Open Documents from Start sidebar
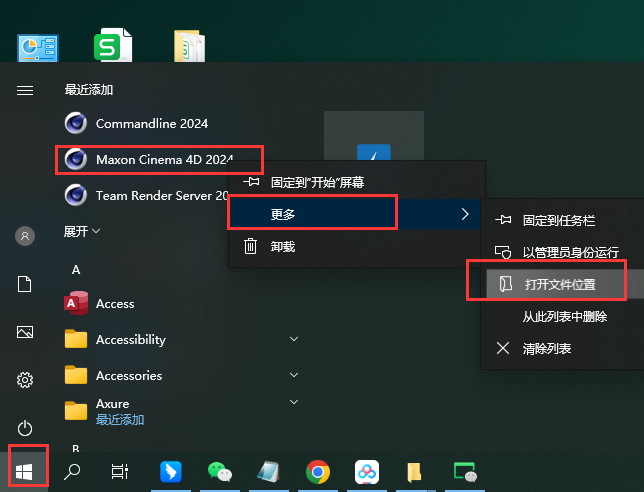This screenshot has height=492, width=644. click(25, 284)
